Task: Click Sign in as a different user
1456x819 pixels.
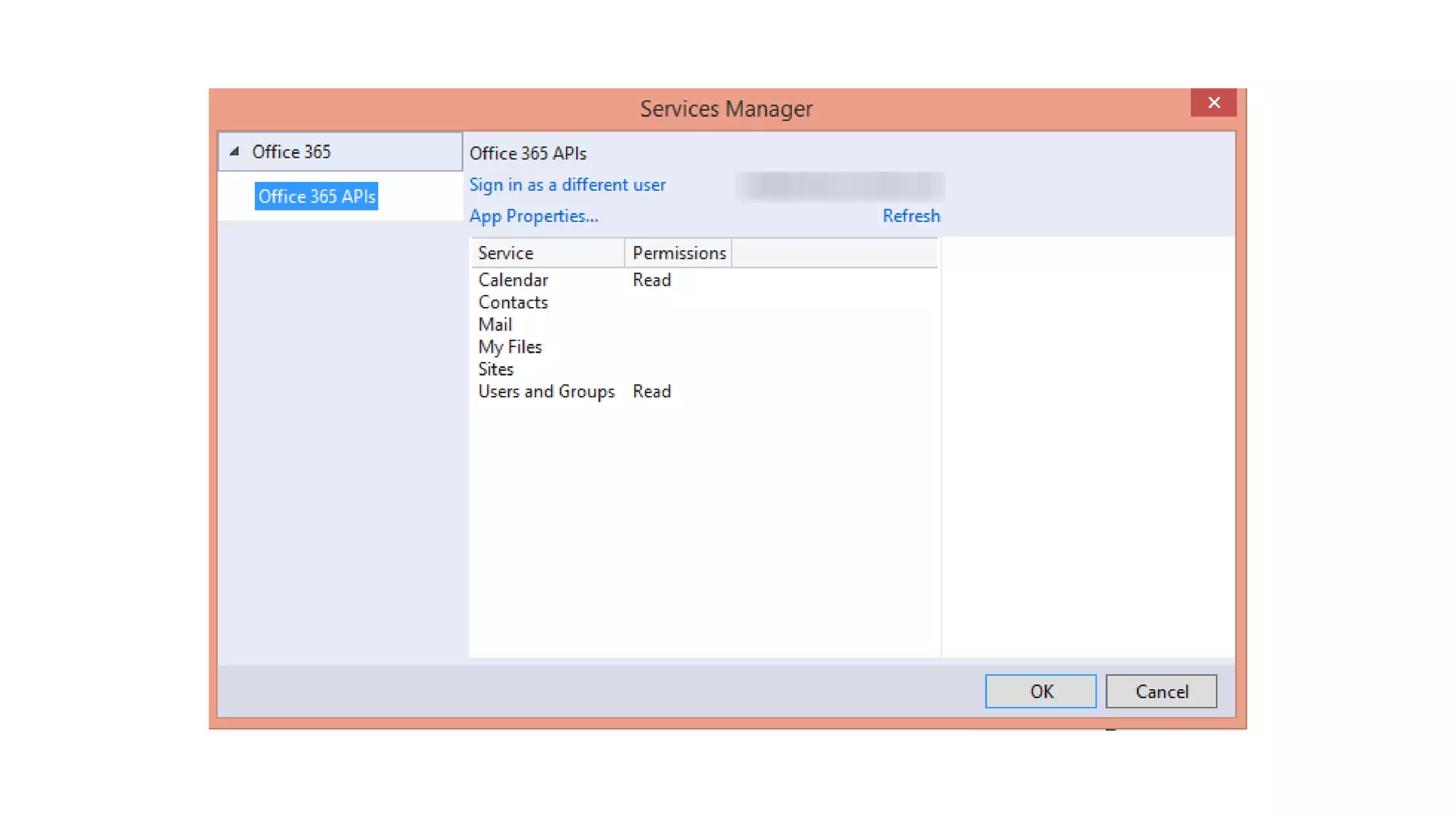Action: click(x=567, y=185)
